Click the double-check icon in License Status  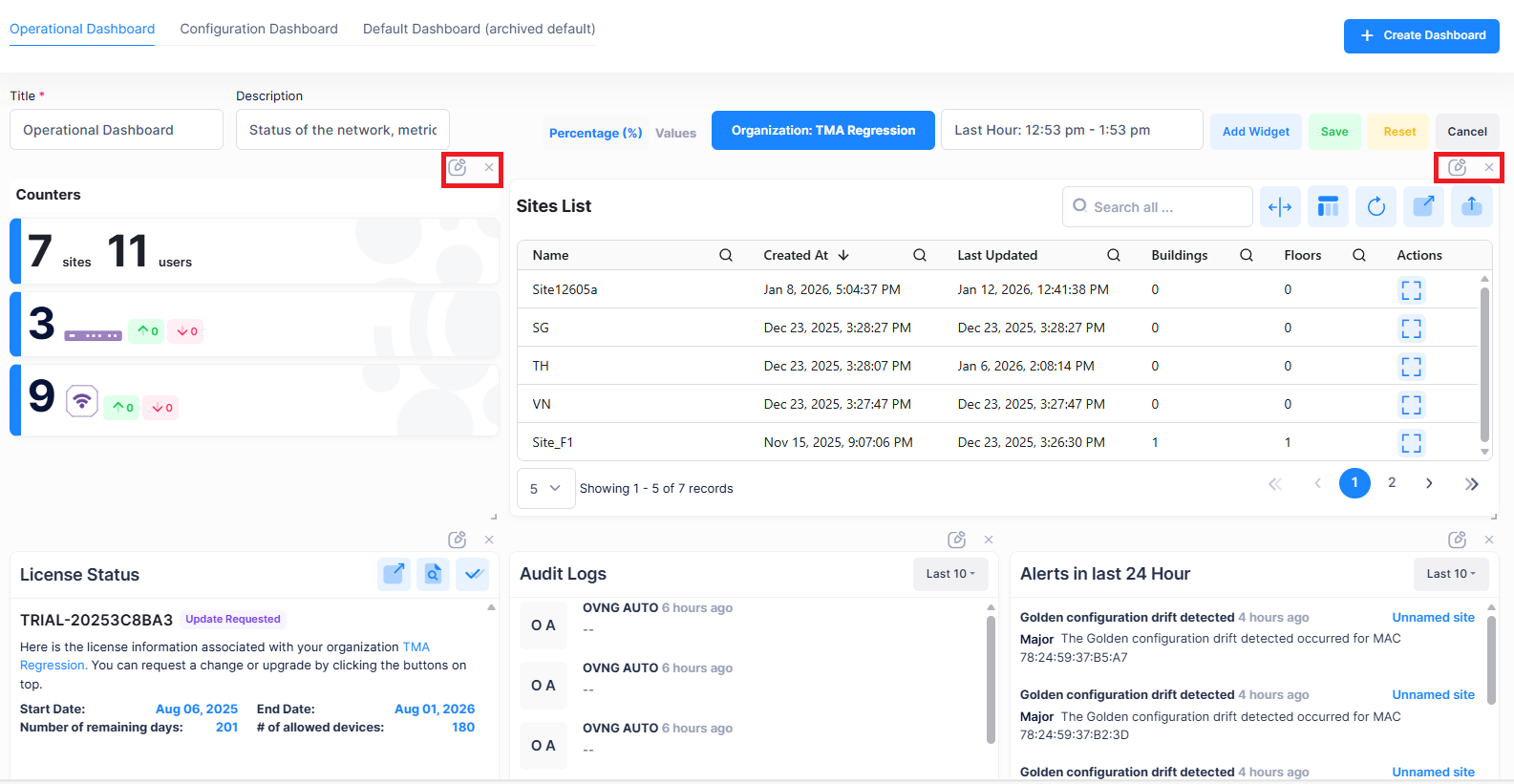click(x=473, y=575)
